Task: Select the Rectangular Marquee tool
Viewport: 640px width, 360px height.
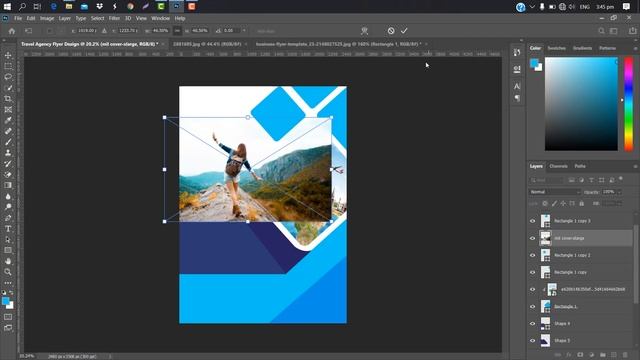Action: pyautogui.click(x=8, y=66)
